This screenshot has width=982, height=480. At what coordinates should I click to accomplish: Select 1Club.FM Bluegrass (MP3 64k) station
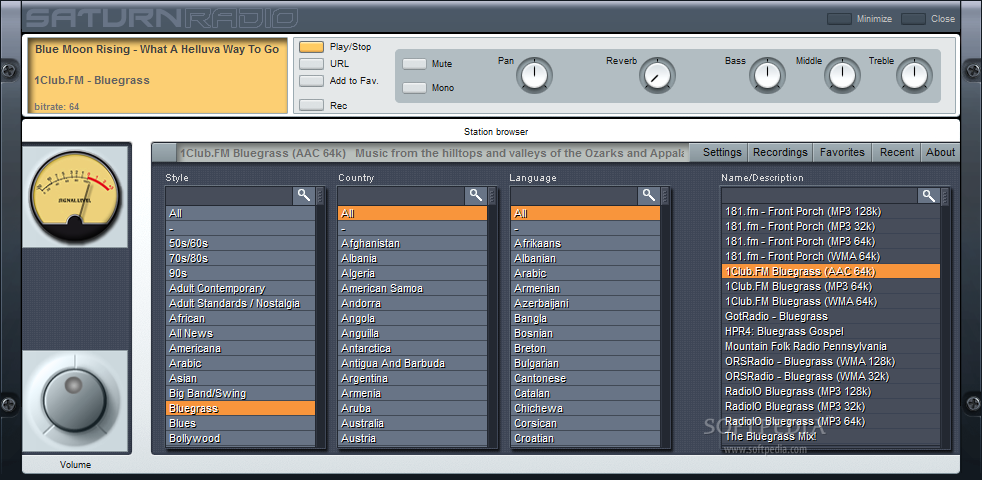(830, 286)
